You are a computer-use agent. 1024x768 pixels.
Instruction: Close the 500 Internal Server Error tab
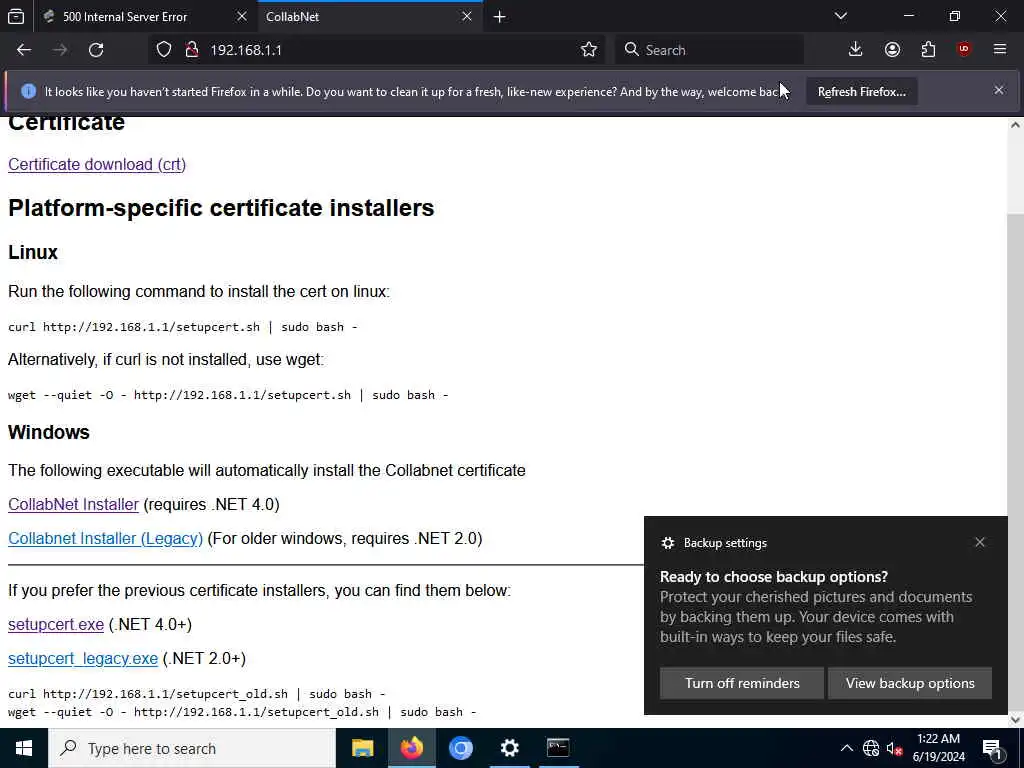pyautogui.click(x=242, y=16)
